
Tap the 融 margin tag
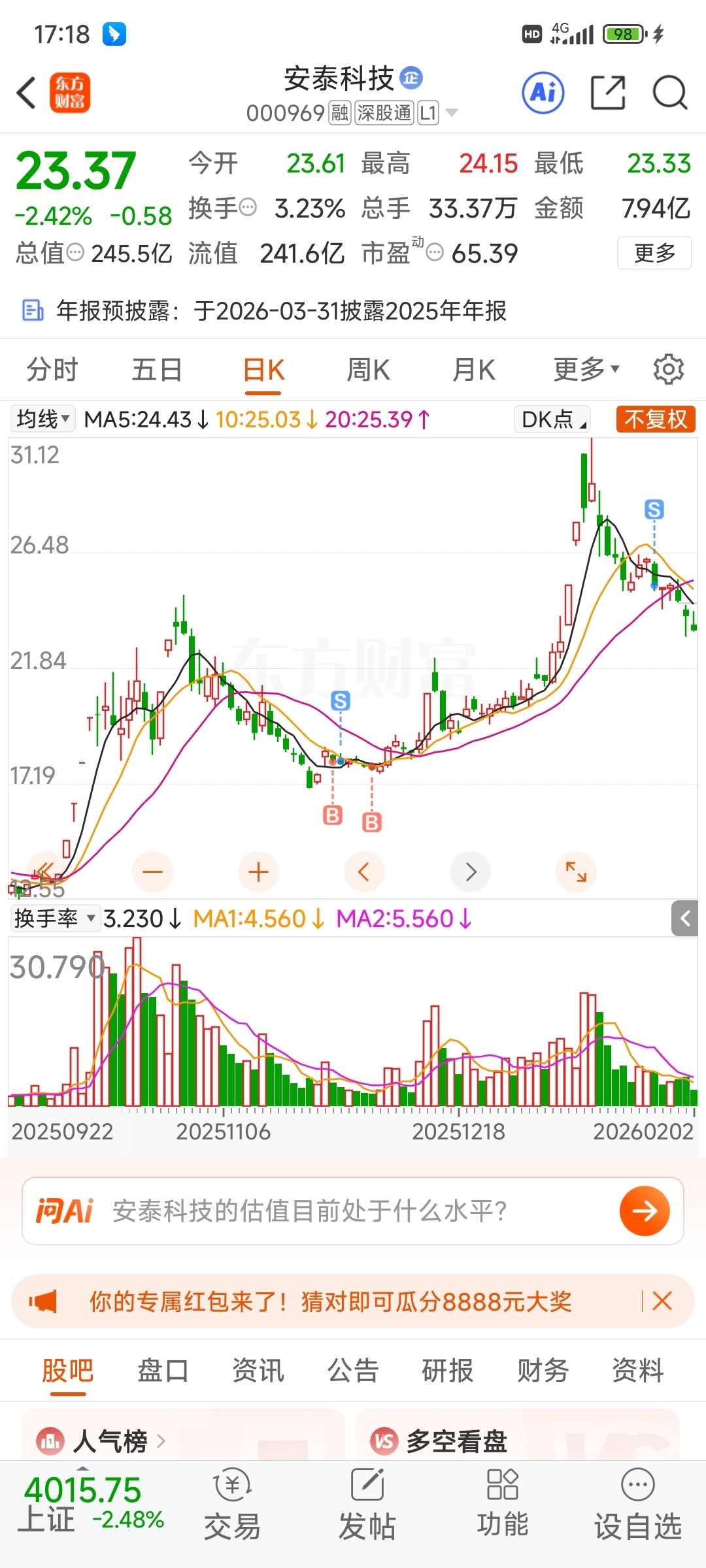click(x=340, y=113)
